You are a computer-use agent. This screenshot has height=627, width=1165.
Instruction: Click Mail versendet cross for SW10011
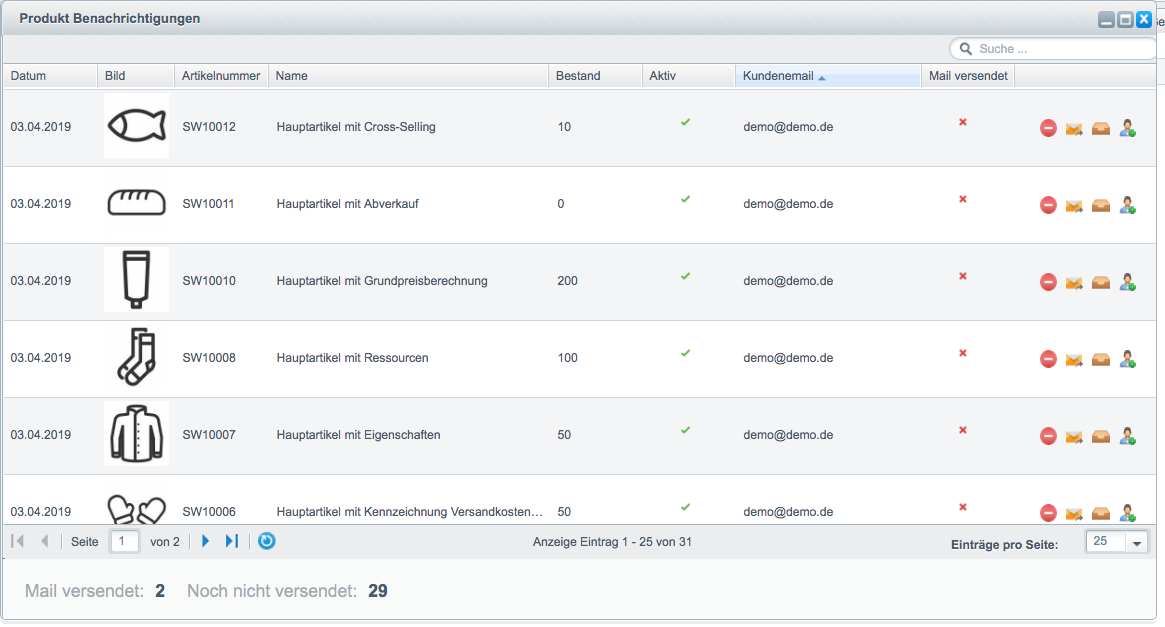click(962, 199)
